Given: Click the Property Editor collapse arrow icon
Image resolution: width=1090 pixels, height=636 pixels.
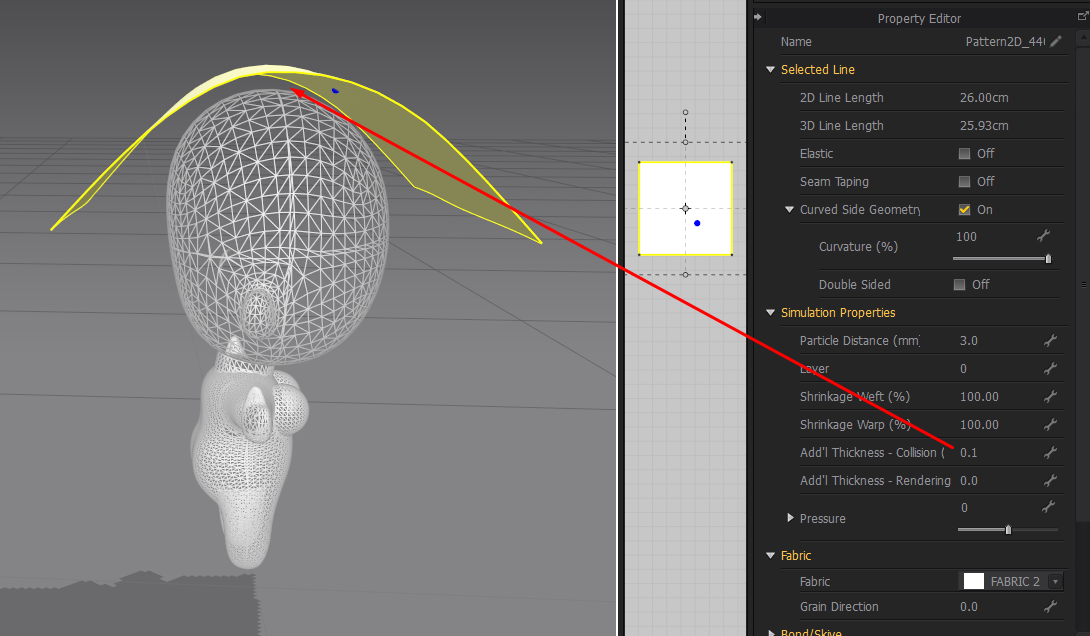Looking at the screenshot, I should click(x=758, y=17).
